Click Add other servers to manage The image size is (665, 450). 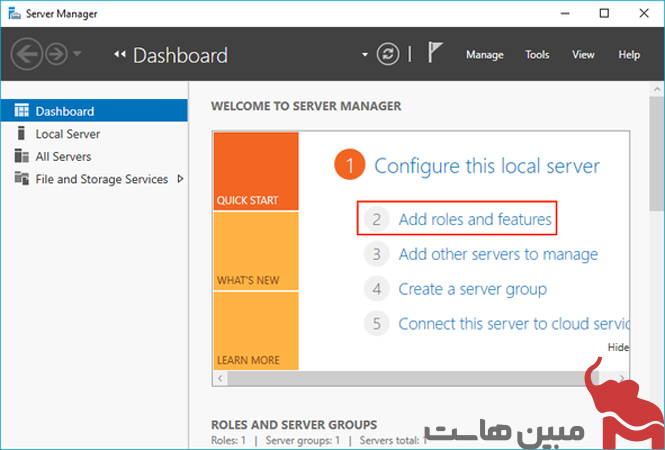coord(498,254)
